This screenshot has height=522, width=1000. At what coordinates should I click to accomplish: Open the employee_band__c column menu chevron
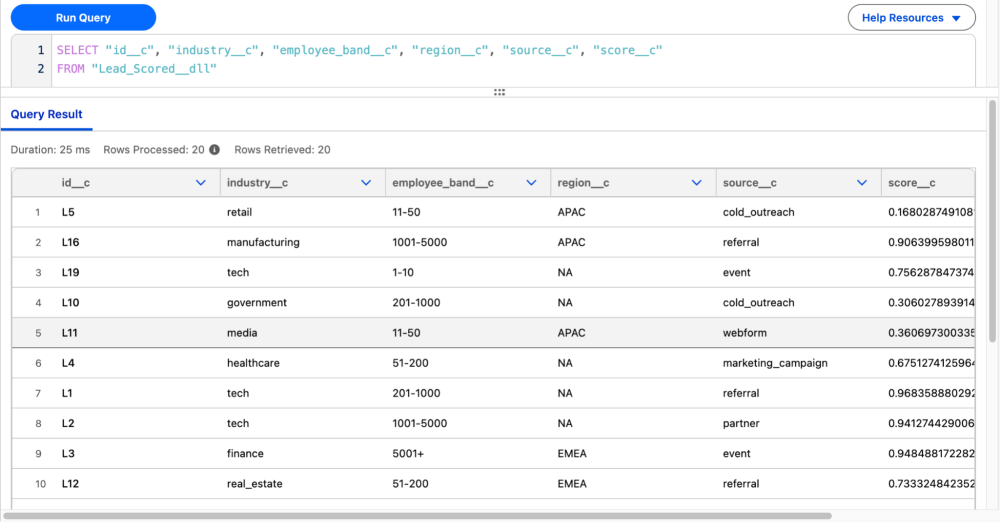tap(531, 183)
